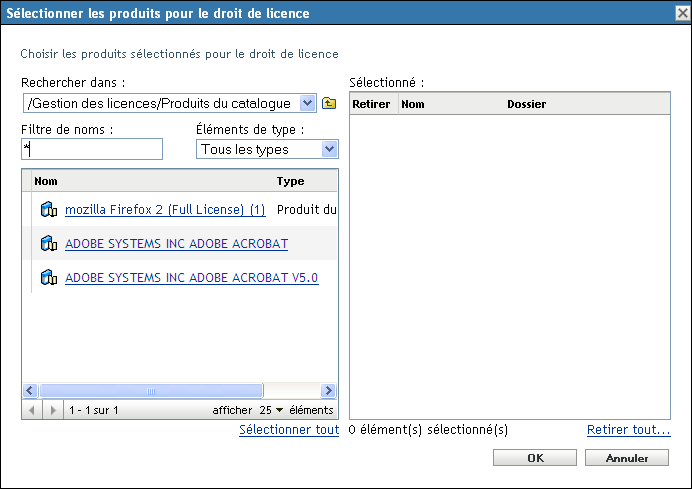Click the mozilla Firefox 2 product icon

coord(49,210)
